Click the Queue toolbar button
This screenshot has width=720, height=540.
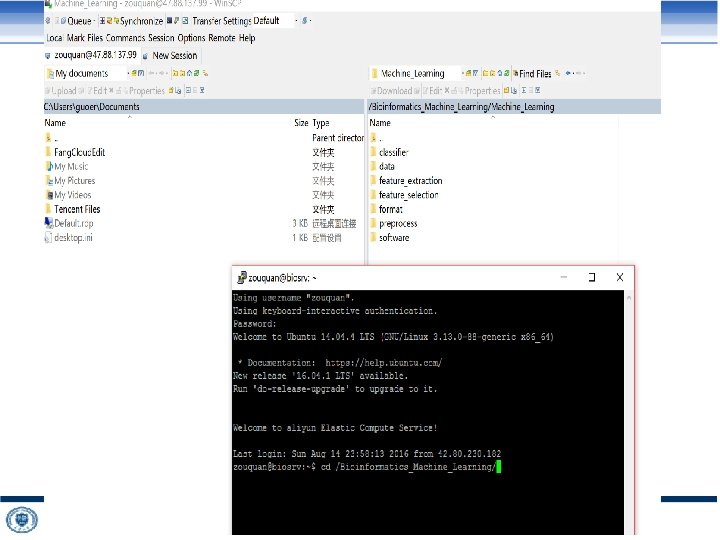coord(76,21)
